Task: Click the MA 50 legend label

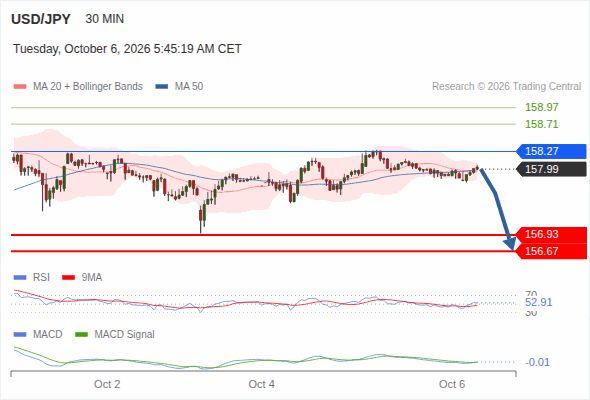Action: tap(189, 87)
